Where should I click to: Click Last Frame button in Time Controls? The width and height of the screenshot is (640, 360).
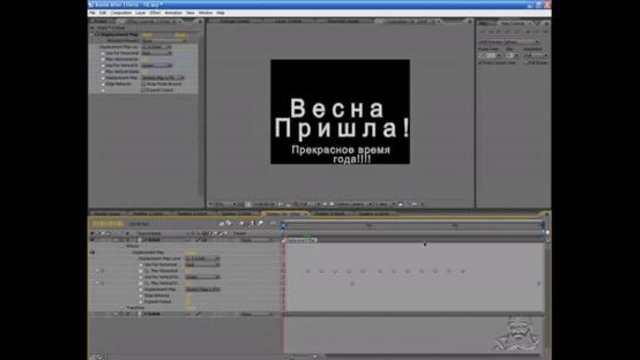(516, 31)
